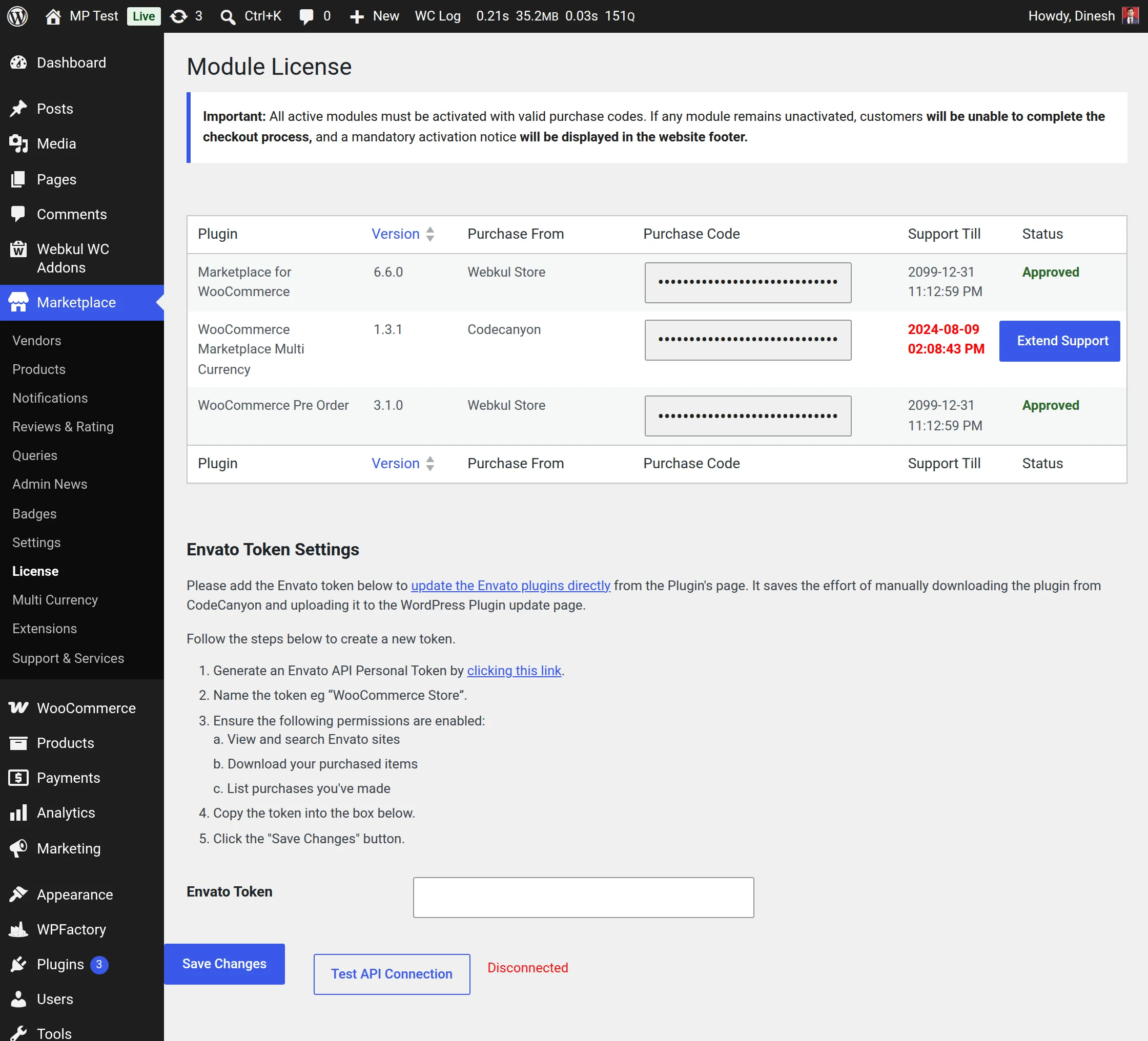This screenshot has width=1148, height=1041.
Task: Open the Ctrl+K search icon
Action: point(228,16)
